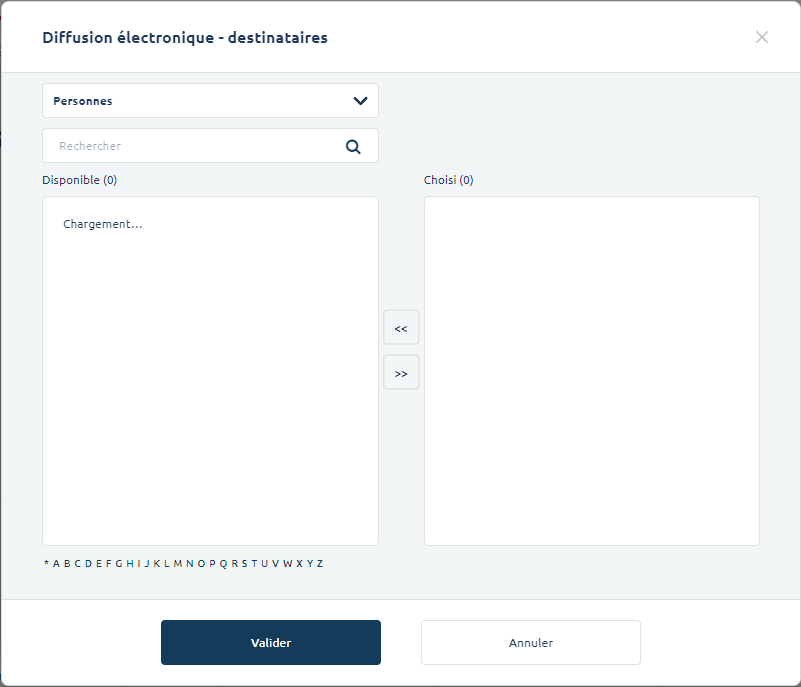The image size is (801, 687).
Task: Click the dropdown chevron arrow
Action: pyautogui.click(x=360, y=101)
